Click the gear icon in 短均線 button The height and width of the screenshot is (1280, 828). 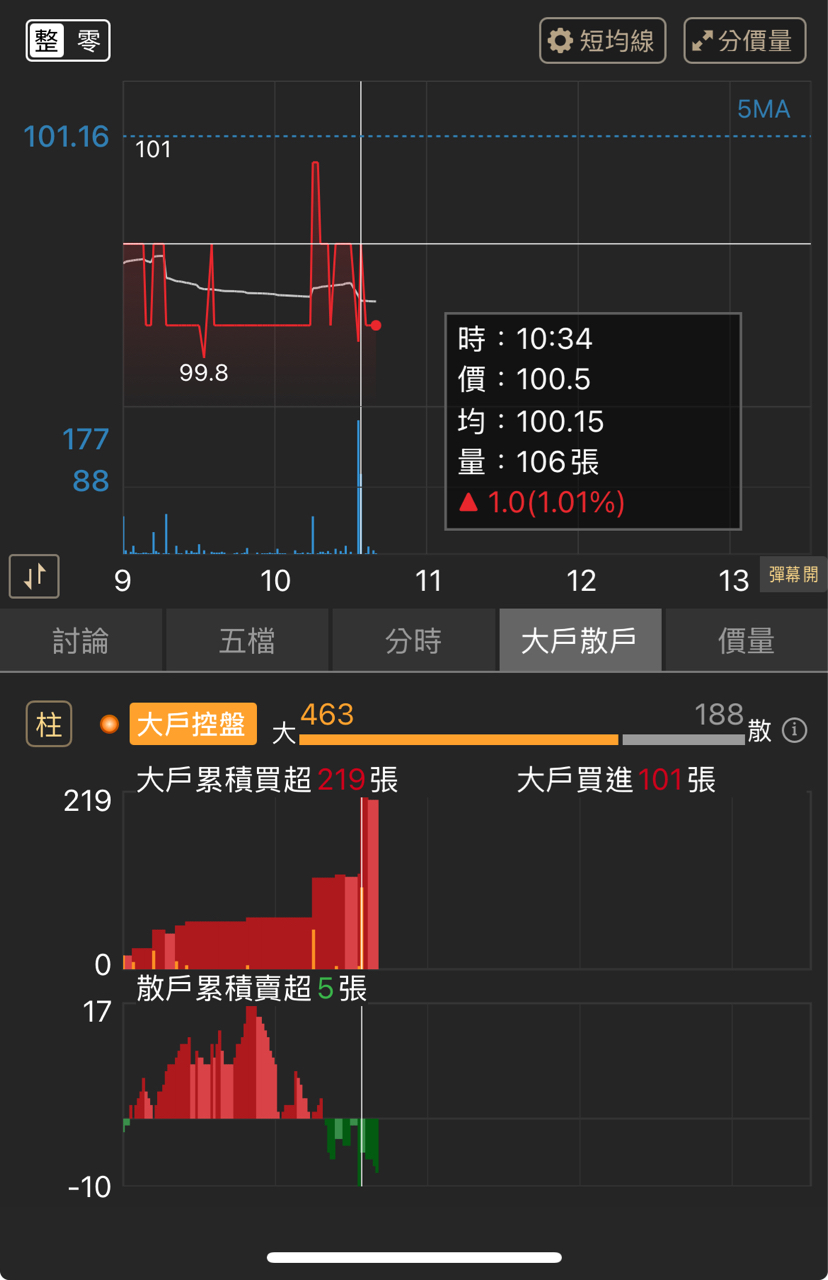click(x=561, y=41)
